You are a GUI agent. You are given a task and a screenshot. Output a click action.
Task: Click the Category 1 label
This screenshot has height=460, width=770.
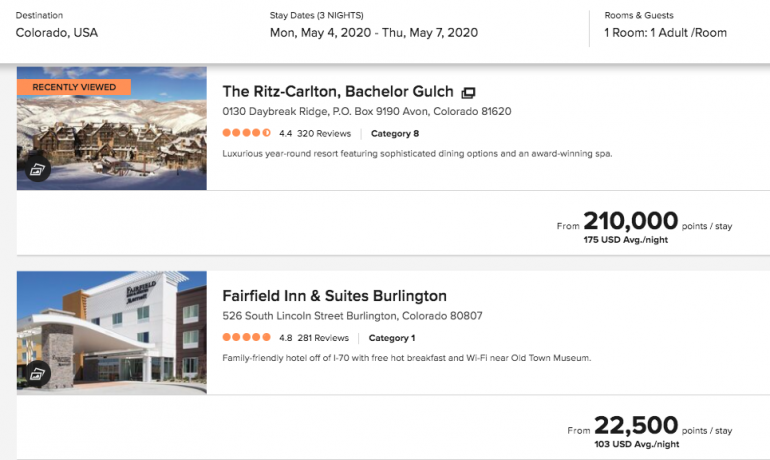click(392, 338)
